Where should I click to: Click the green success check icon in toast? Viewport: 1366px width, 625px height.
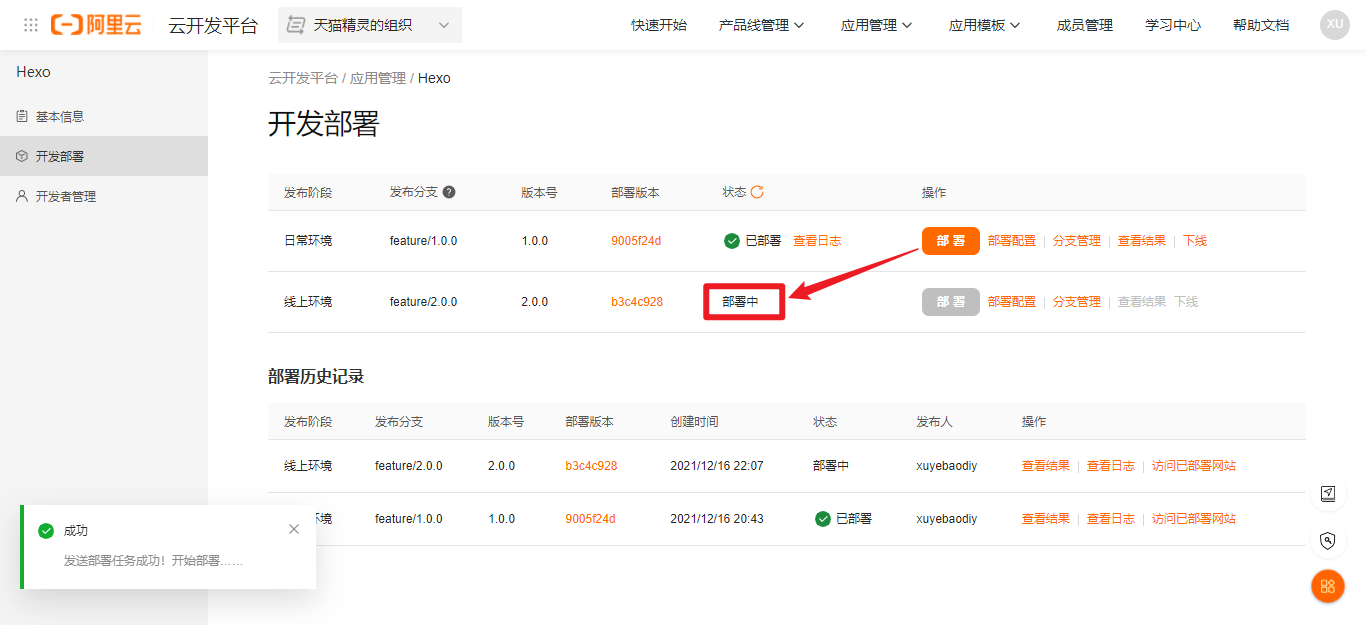pos(46,531)
